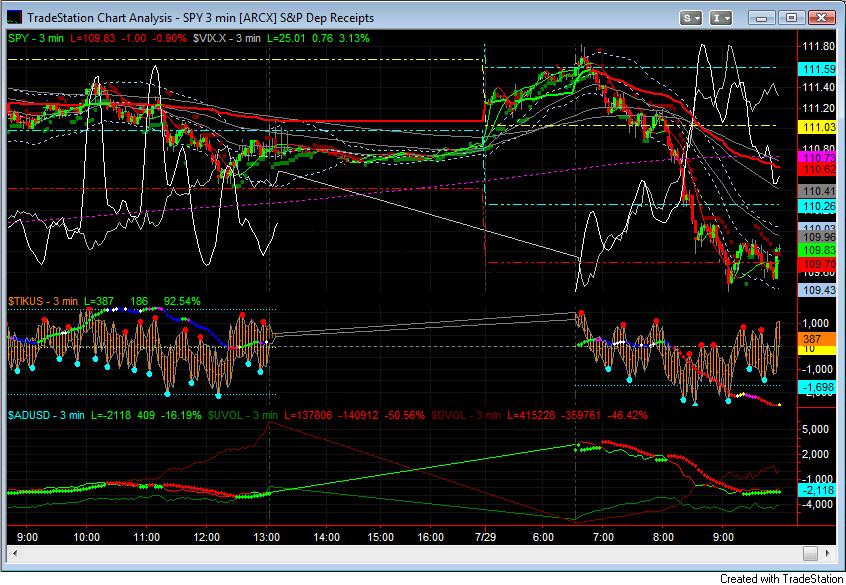Click the cyan 111.59 price marker

[817, 69]
